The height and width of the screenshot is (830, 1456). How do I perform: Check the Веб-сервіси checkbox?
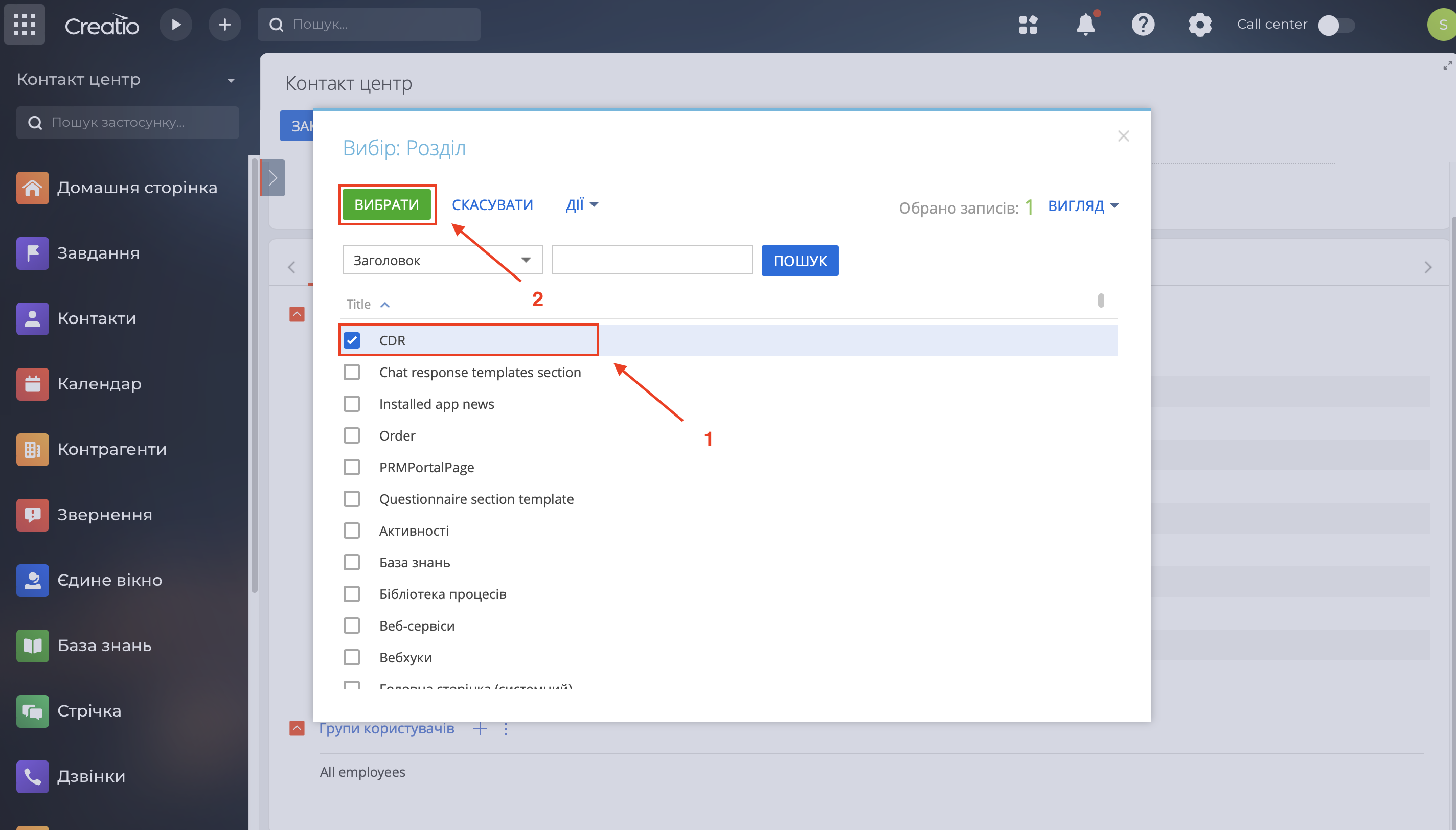[352, 626]
